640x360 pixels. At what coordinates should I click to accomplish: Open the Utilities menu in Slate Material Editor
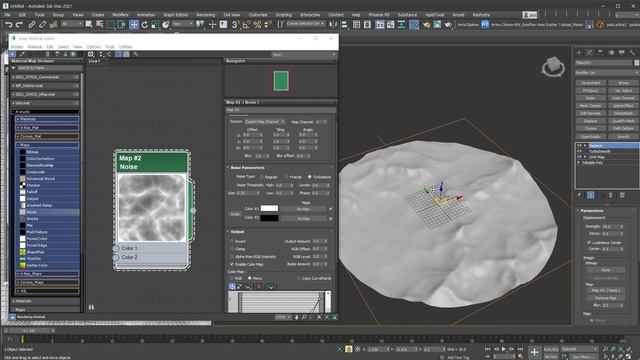click(x=126, y=47)
